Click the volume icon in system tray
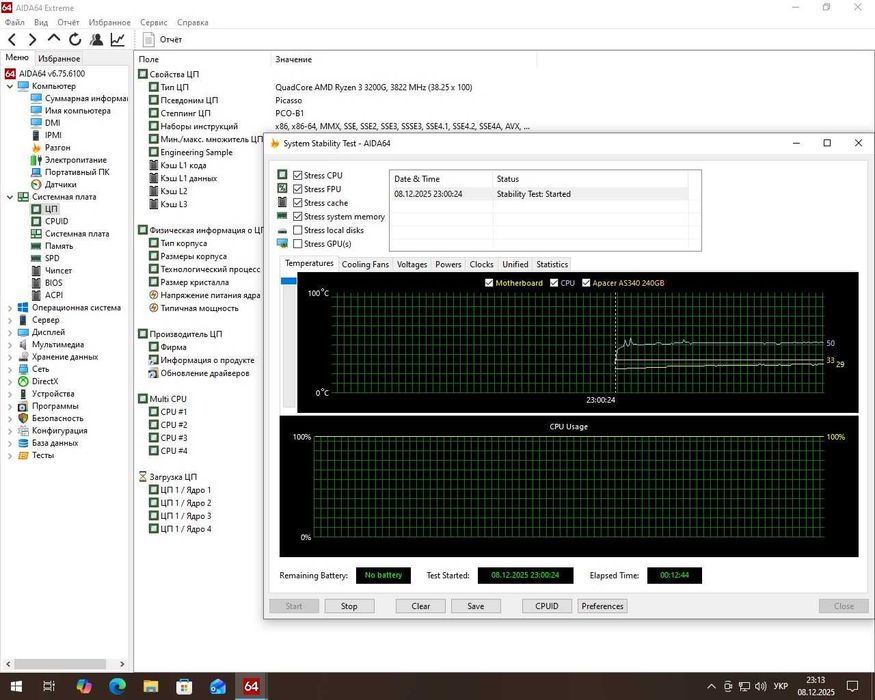The image size is (875, 700). [x=760, y=686]
